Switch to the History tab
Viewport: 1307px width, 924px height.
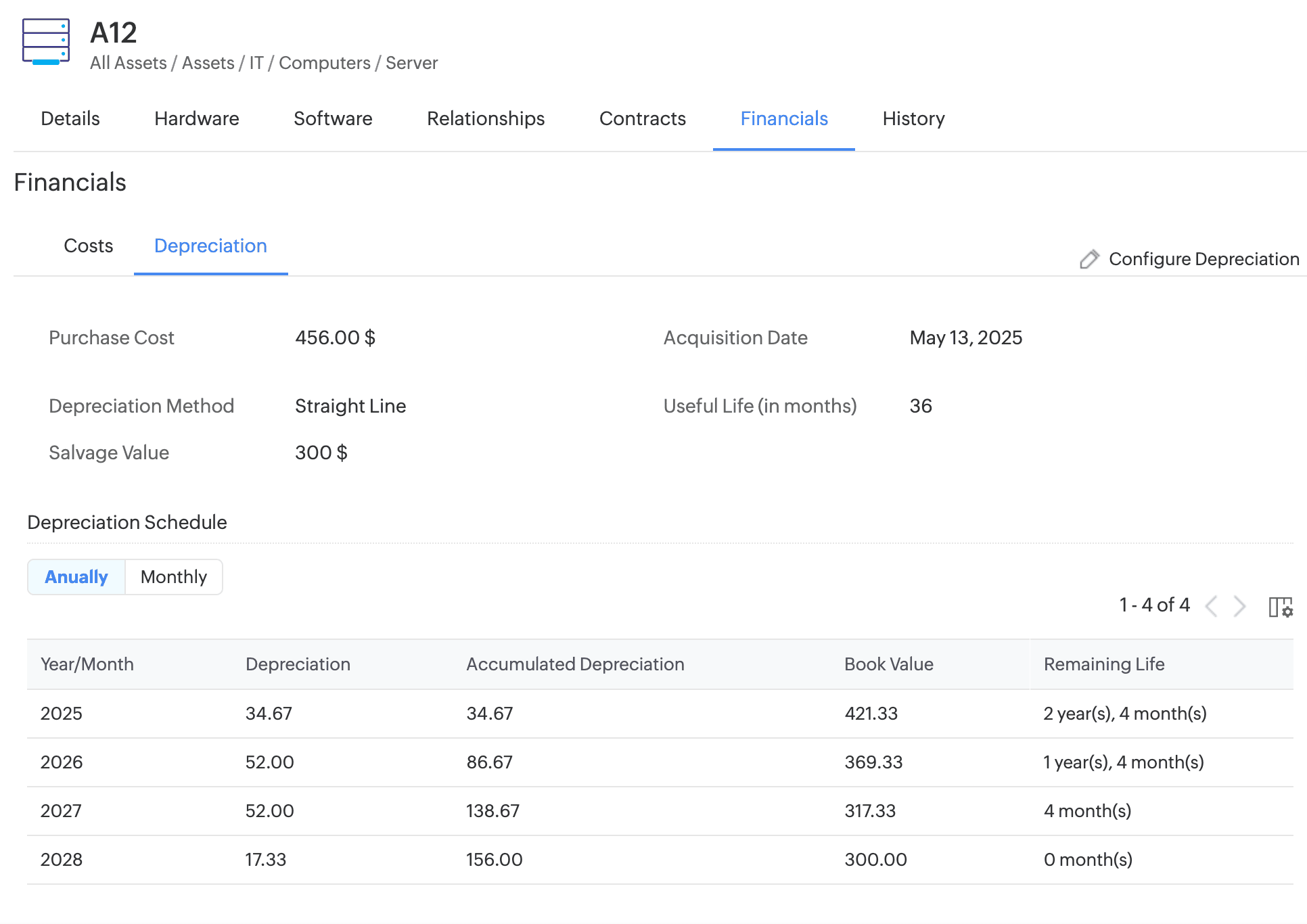[913, 119]
